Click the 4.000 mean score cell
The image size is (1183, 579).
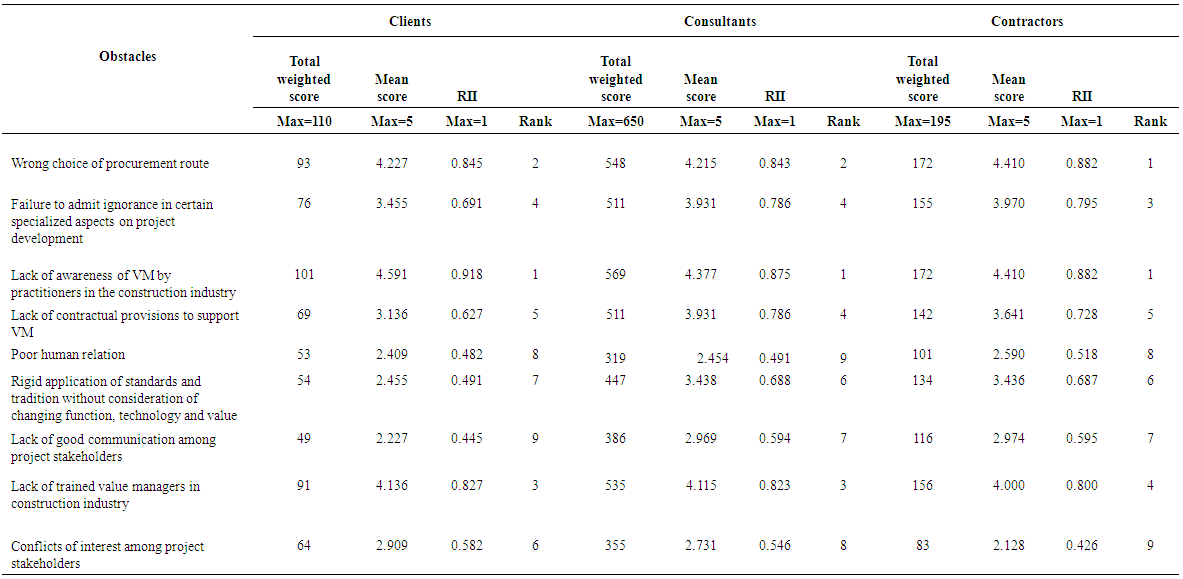[x=1009, y=486]
